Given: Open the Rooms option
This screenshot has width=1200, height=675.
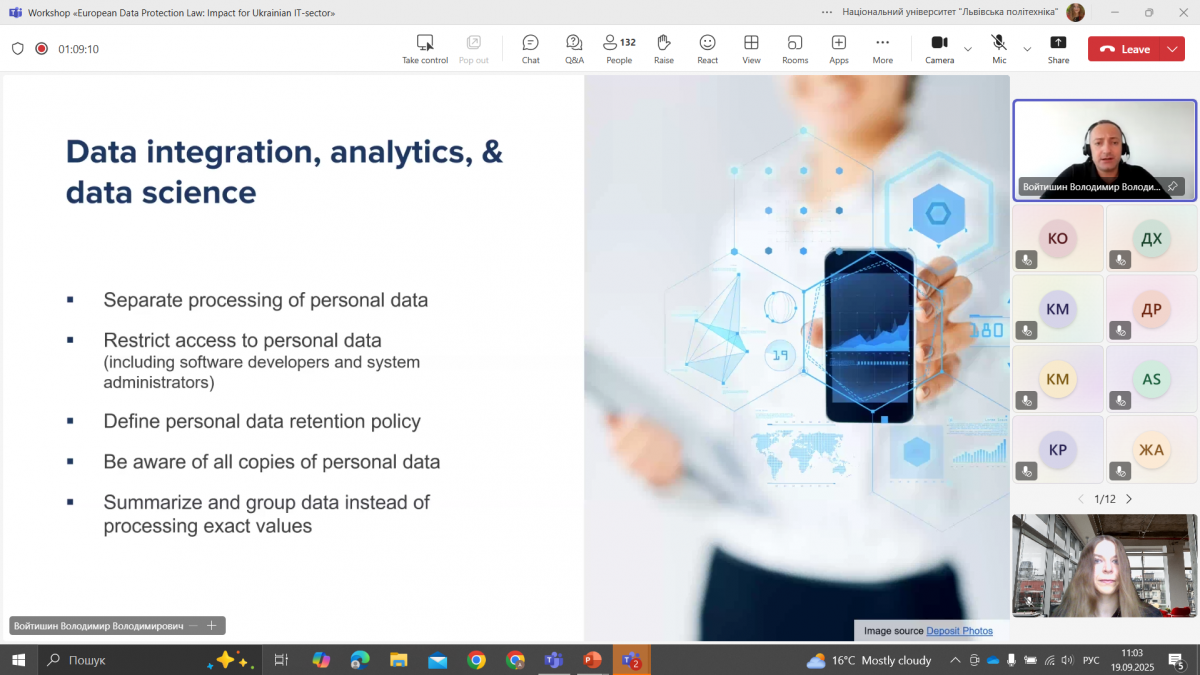Looking at the screenshot, I should 795,48.
